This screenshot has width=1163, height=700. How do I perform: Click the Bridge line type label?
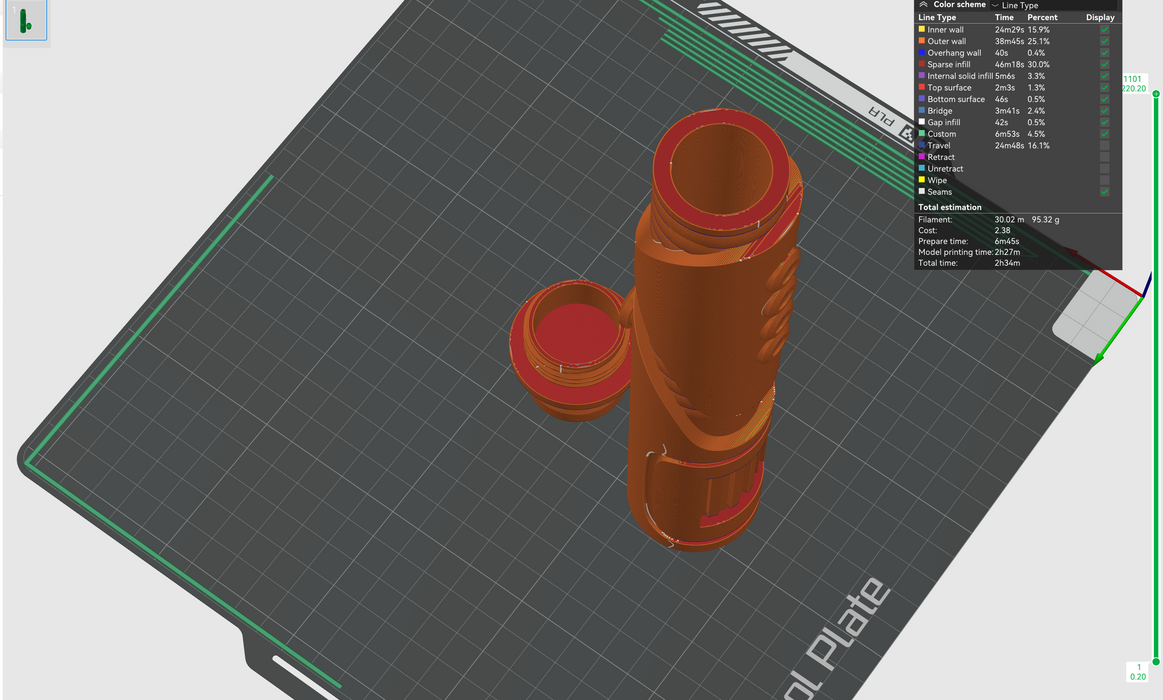point(940,111)
